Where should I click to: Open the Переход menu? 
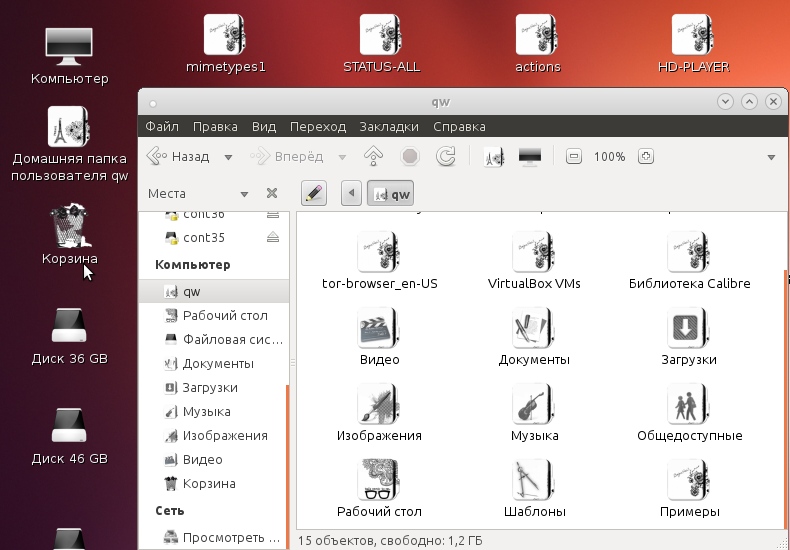[x=318, y=126]
